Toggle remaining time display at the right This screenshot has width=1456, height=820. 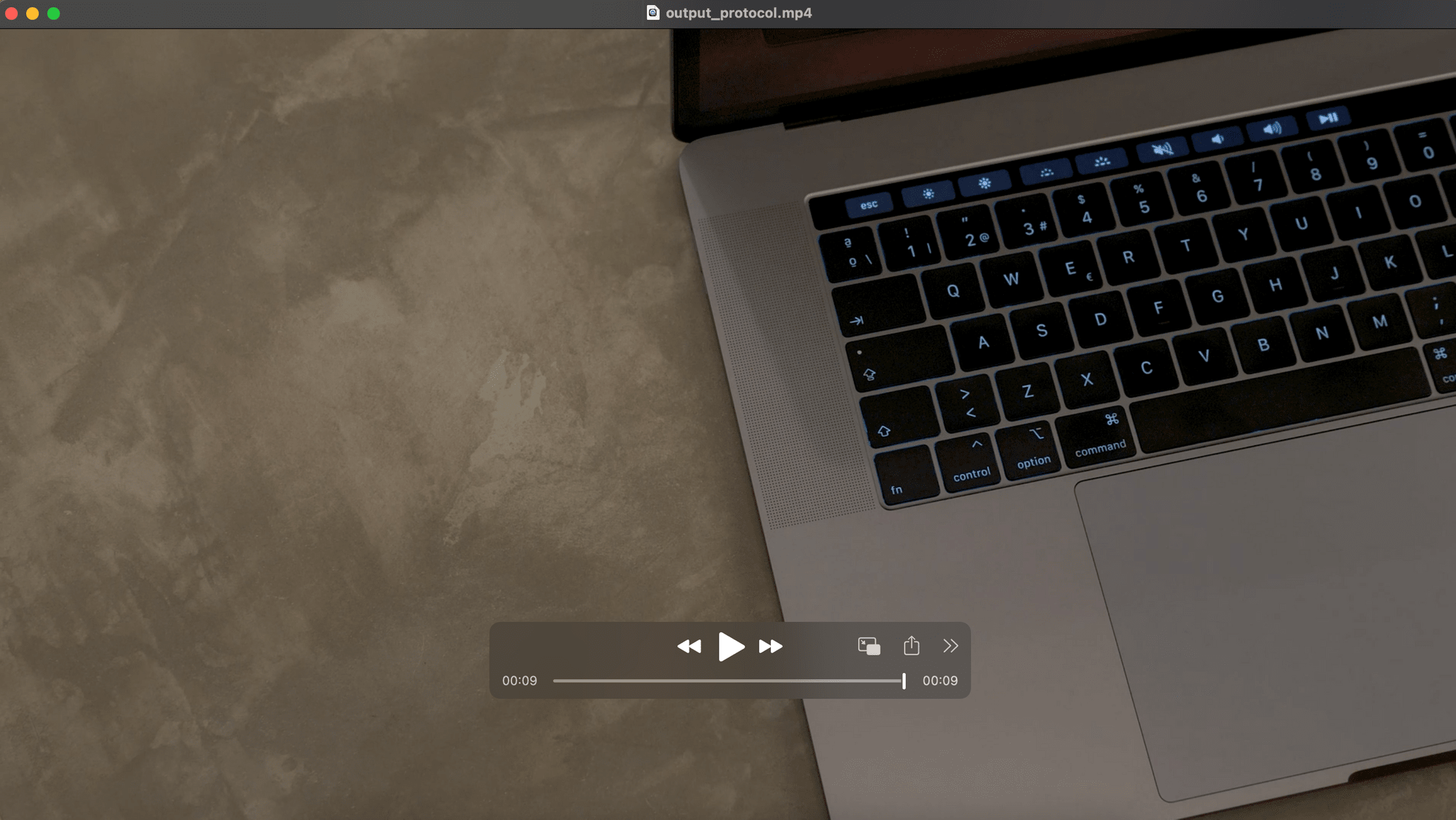[940, 681]
